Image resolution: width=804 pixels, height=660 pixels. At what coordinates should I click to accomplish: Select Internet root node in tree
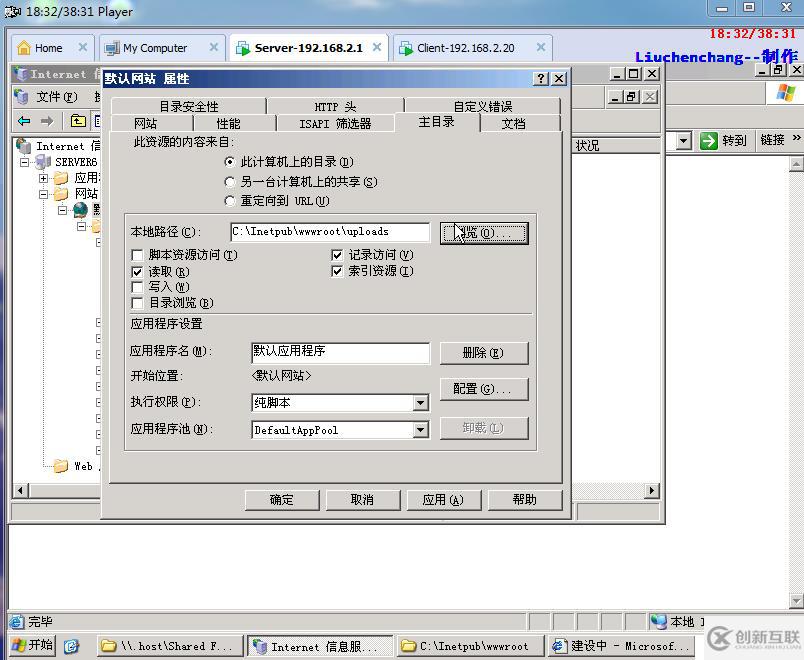58,146
